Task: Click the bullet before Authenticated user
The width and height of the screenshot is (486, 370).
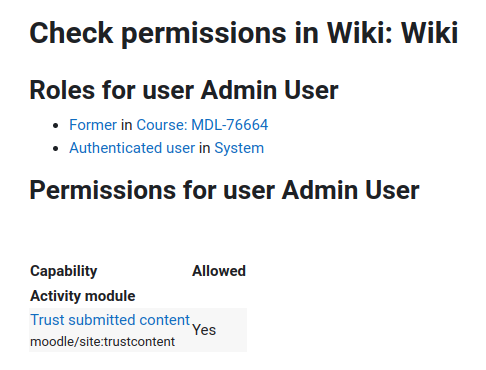Action: coord(56,149)
